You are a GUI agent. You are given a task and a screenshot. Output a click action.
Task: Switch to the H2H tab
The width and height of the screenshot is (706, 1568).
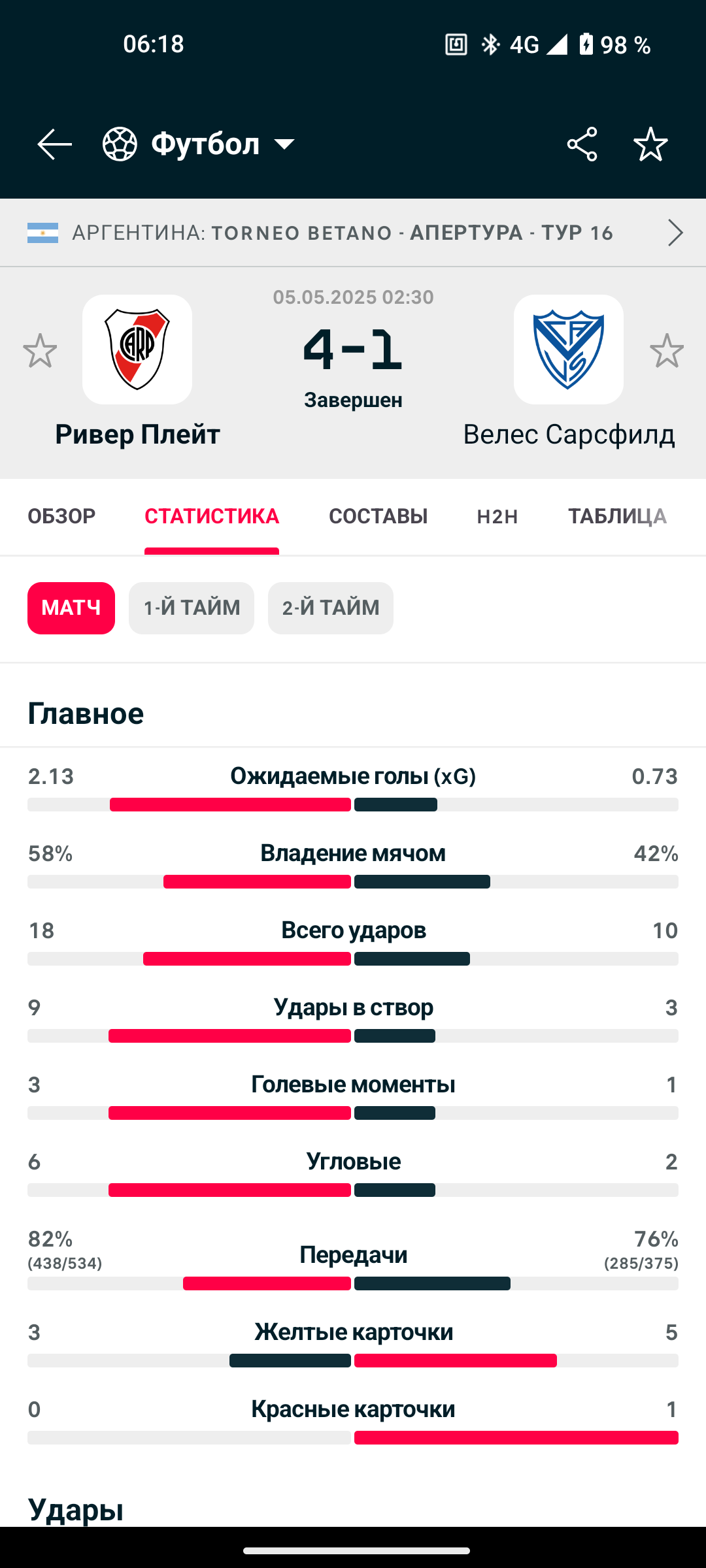point(497,516)
